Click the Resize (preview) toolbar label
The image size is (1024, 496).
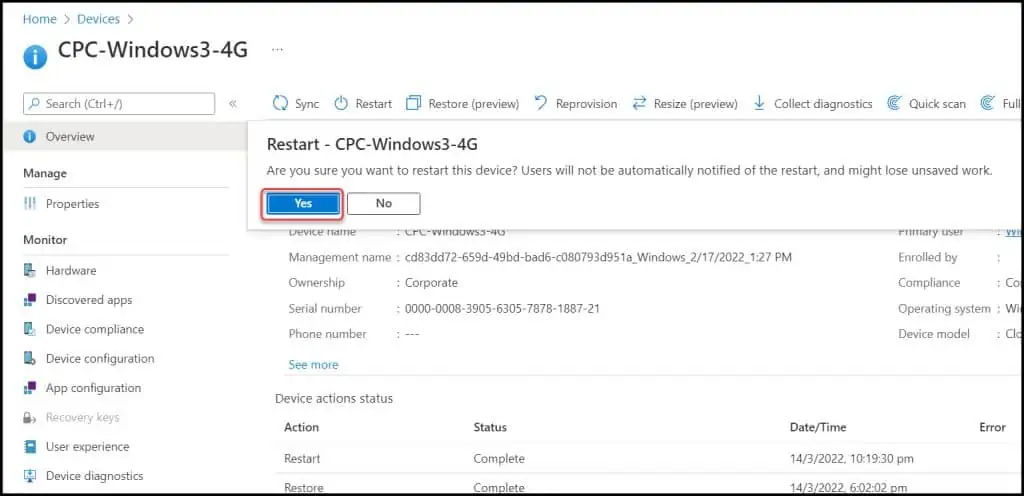[x=696, y=104]
